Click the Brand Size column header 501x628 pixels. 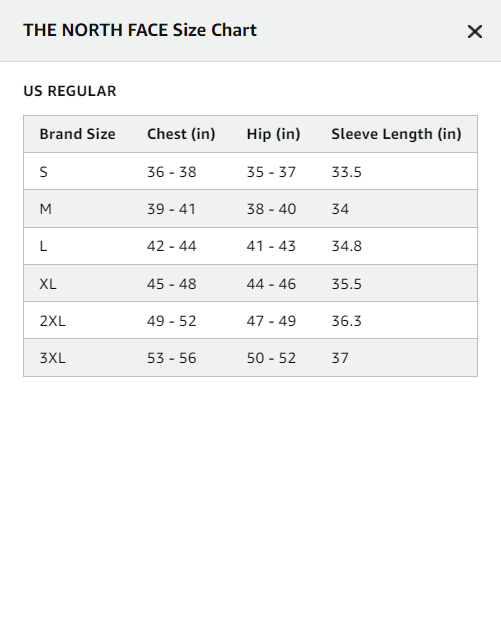(x=77, y=134)
